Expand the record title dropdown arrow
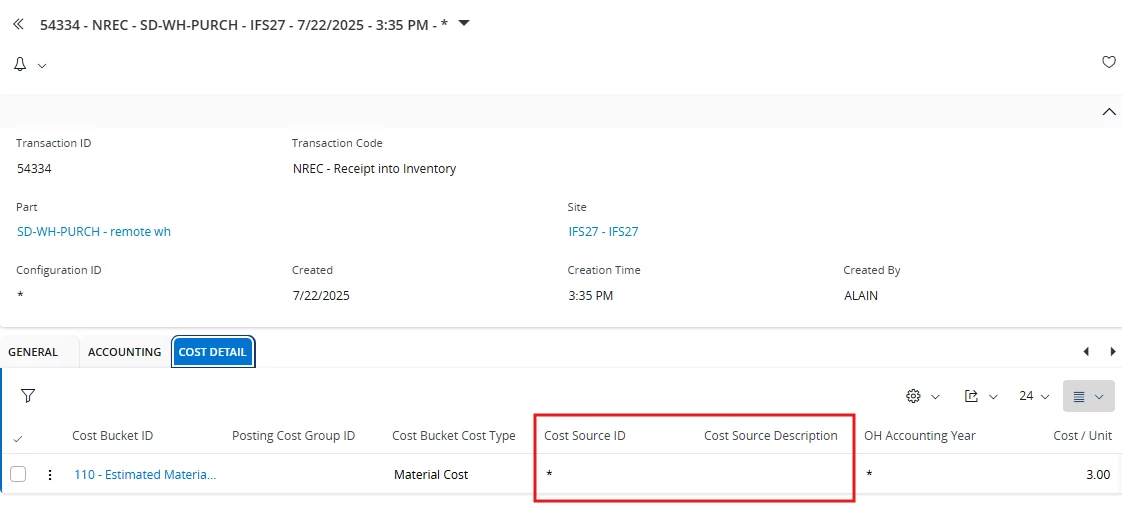Screen dimensions: 1122x510 coord(464,23)
